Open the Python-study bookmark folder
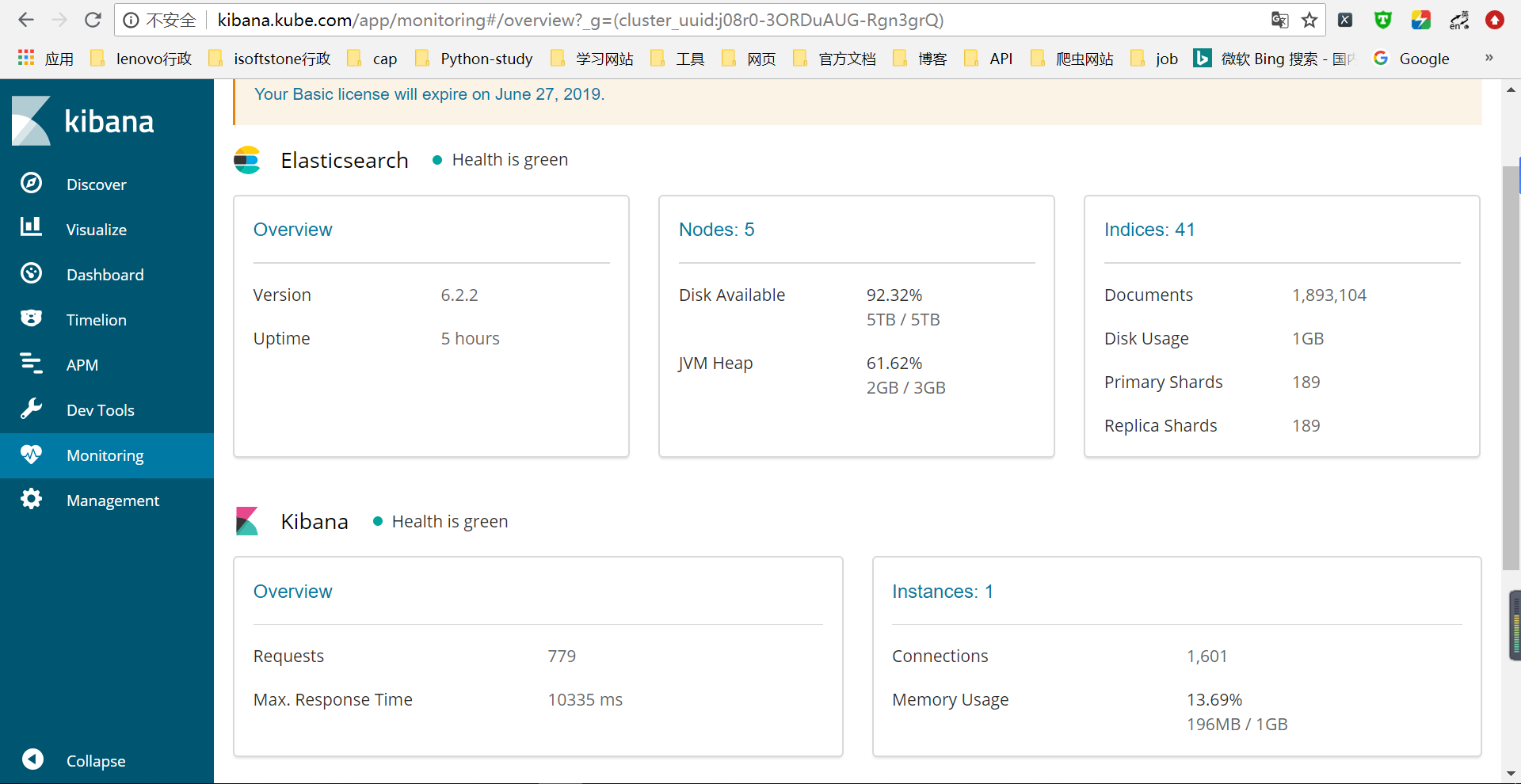Viewport: 1521px width, 784px height. coord(474,59)
